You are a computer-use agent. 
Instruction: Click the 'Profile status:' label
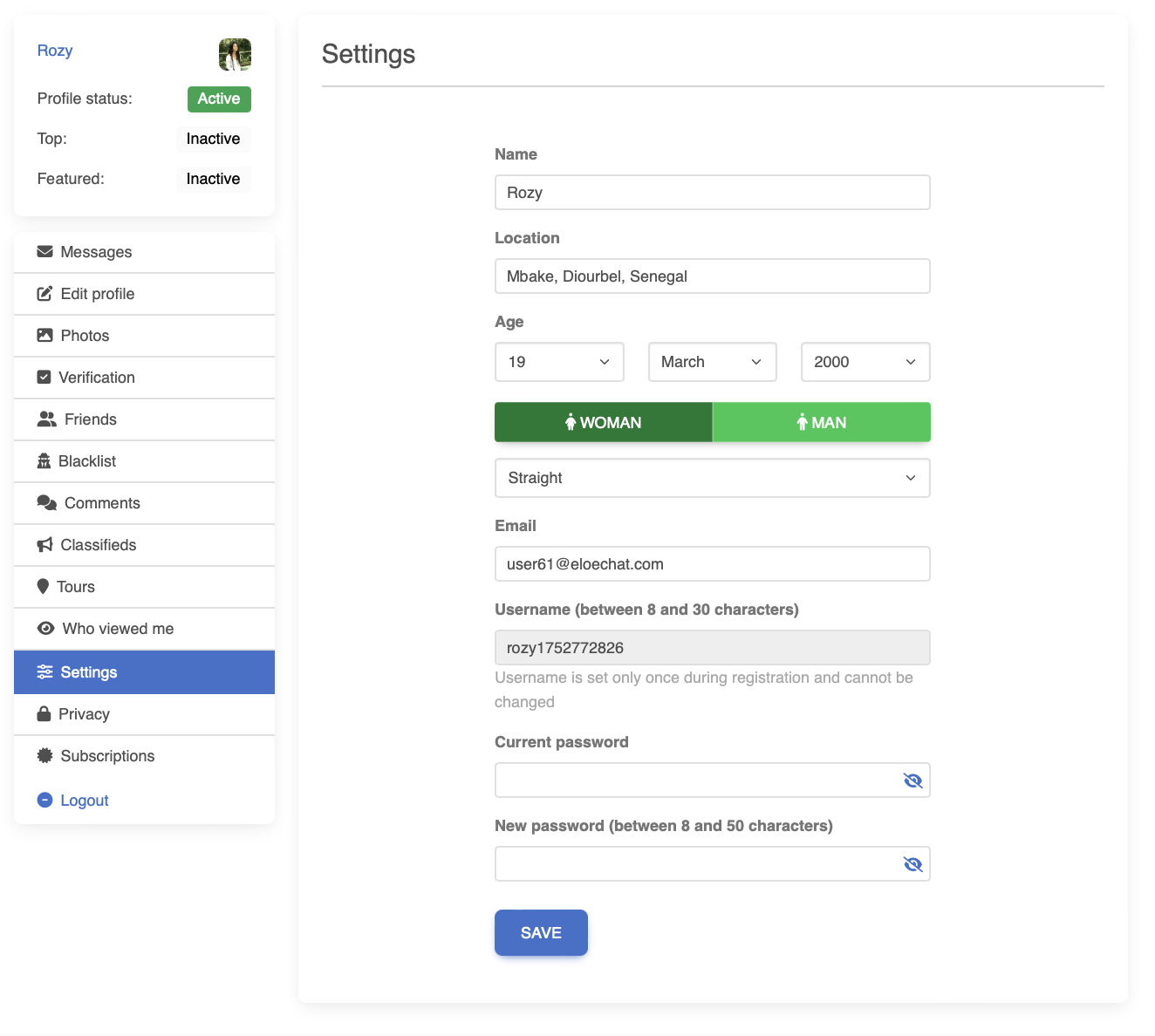[85, 99]
